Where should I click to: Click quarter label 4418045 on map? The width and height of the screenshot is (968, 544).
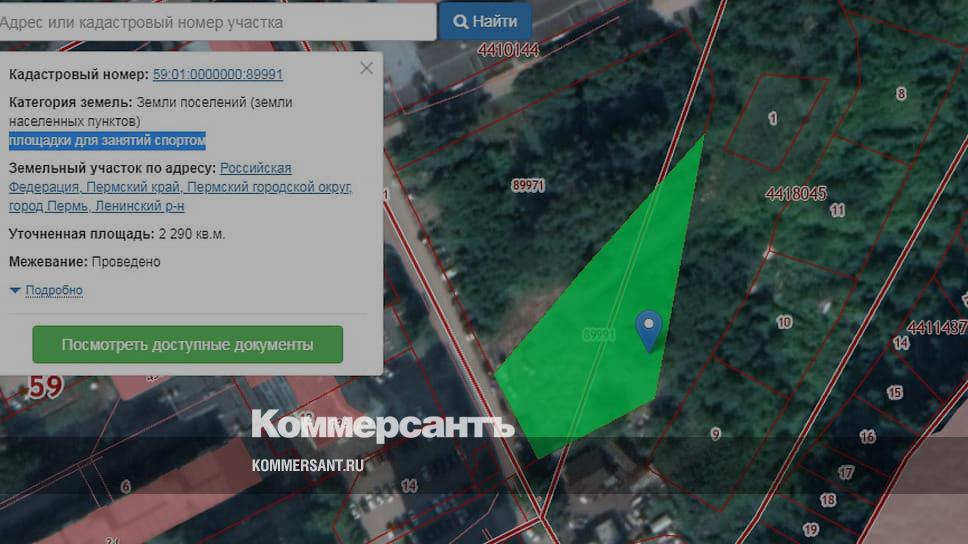click(795, 193)
